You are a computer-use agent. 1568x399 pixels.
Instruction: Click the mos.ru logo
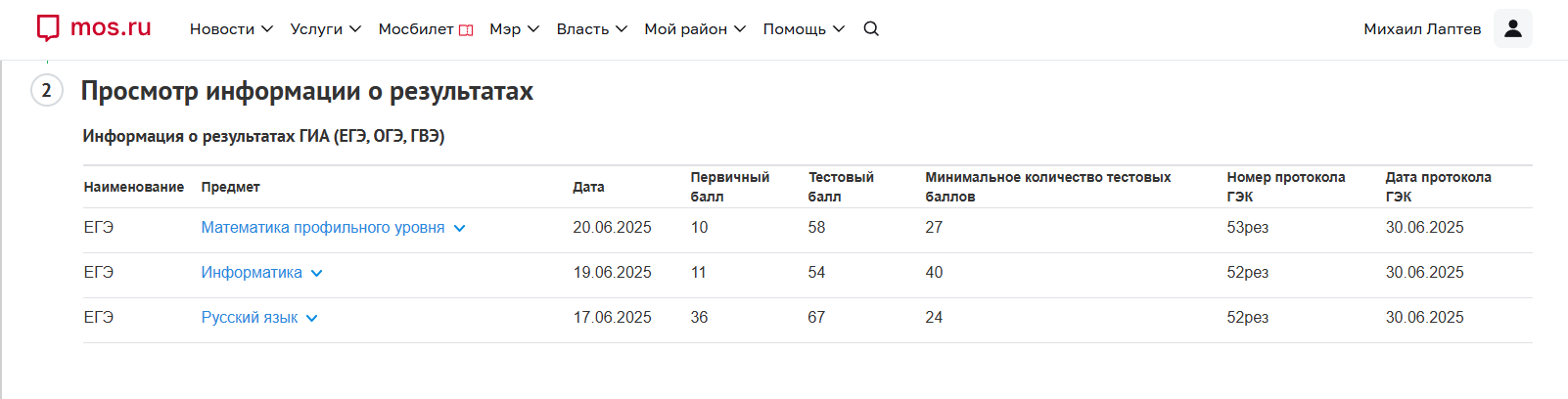tap(94, 27)
